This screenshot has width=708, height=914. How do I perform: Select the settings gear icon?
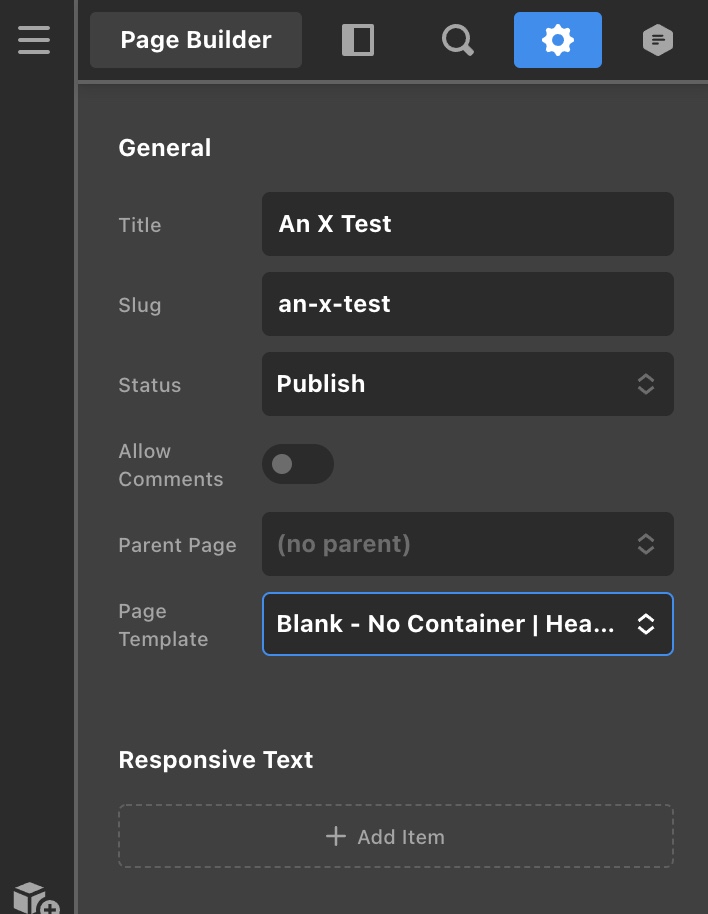(558, 40)
